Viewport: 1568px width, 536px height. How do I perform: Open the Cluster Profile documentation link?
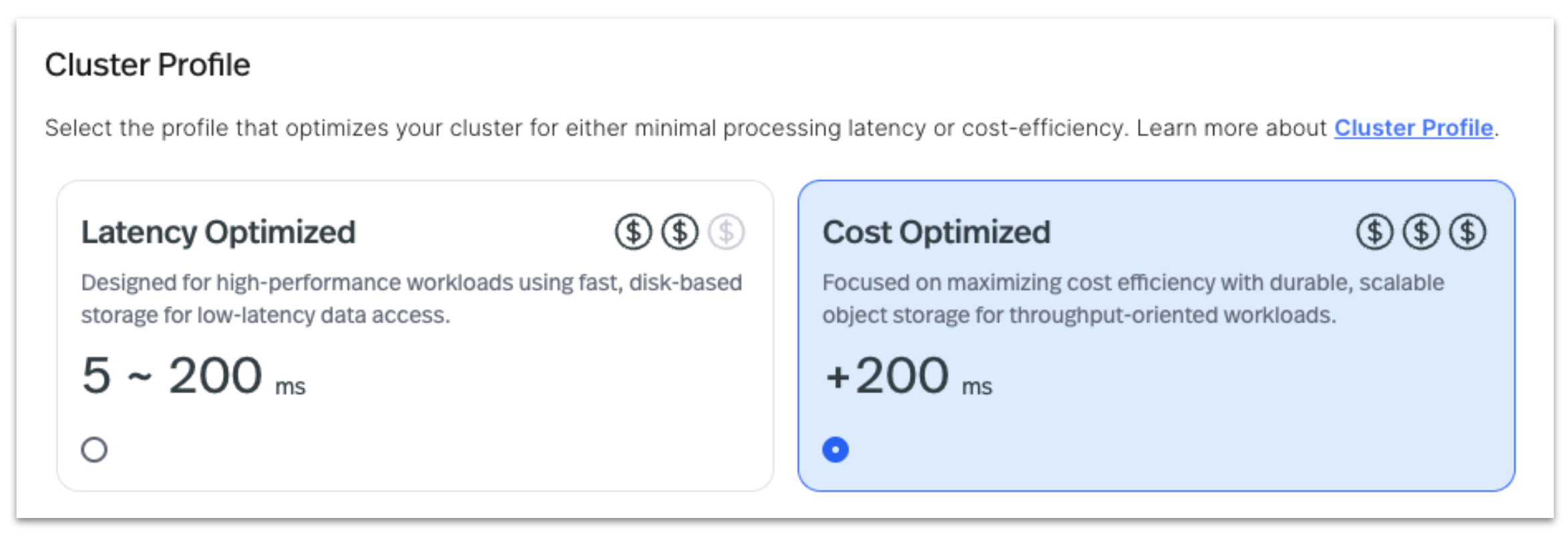(1412, 128)
